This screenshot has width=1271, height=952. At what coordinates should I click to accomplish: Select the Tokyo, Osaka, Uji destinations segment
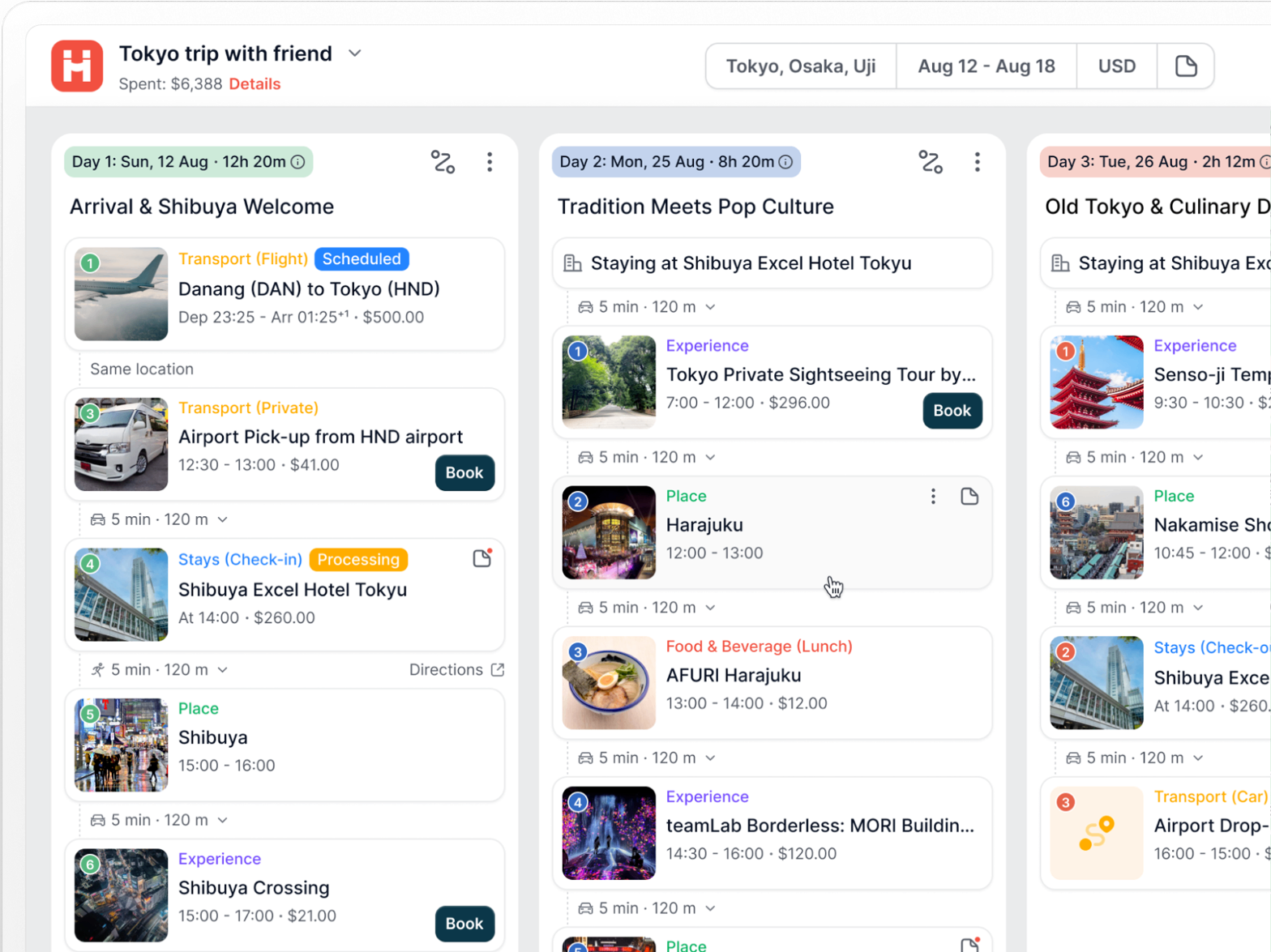(800, 66)
